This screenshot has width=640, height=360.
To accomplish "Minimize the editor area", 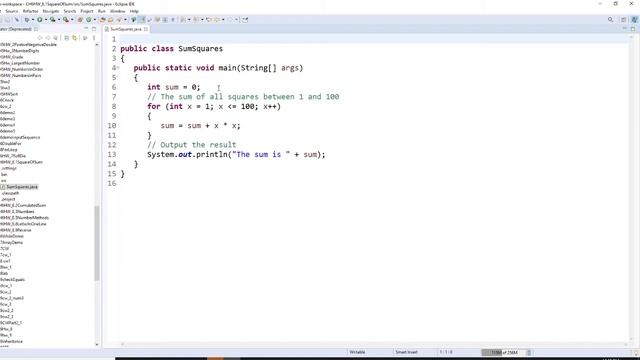I will click(x=624, y=29).
